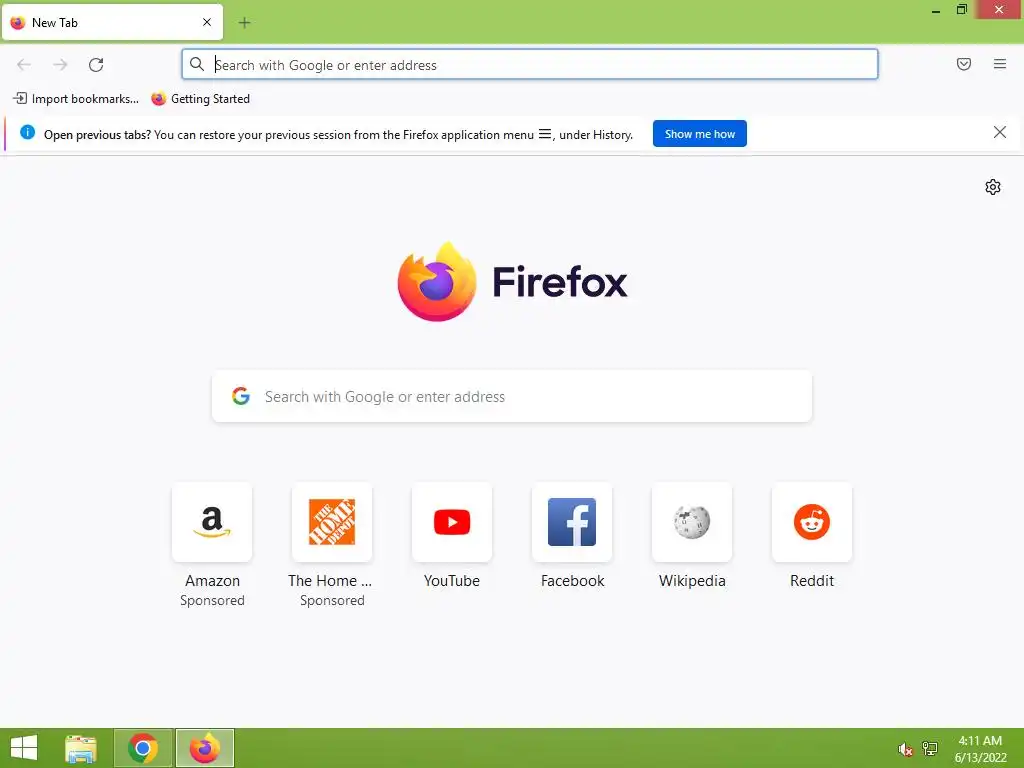The image size is (1024, 768).
Task: Click the Google G logo in search box
Action: pos(241,396)
